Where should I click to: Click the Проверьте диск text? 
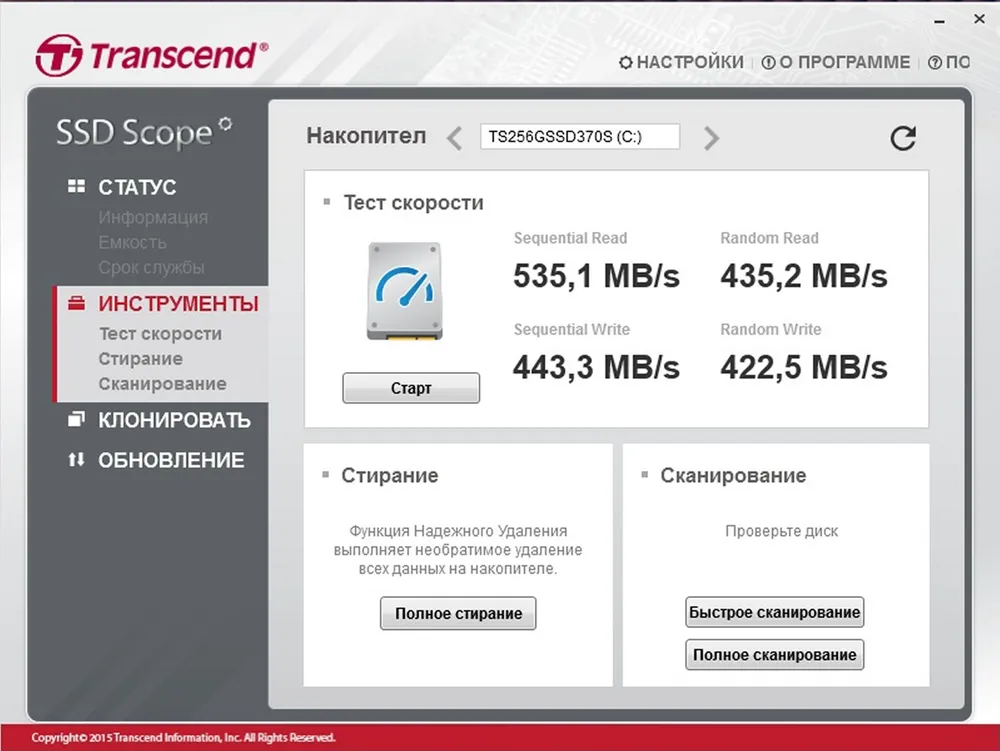tap(781, 531)
